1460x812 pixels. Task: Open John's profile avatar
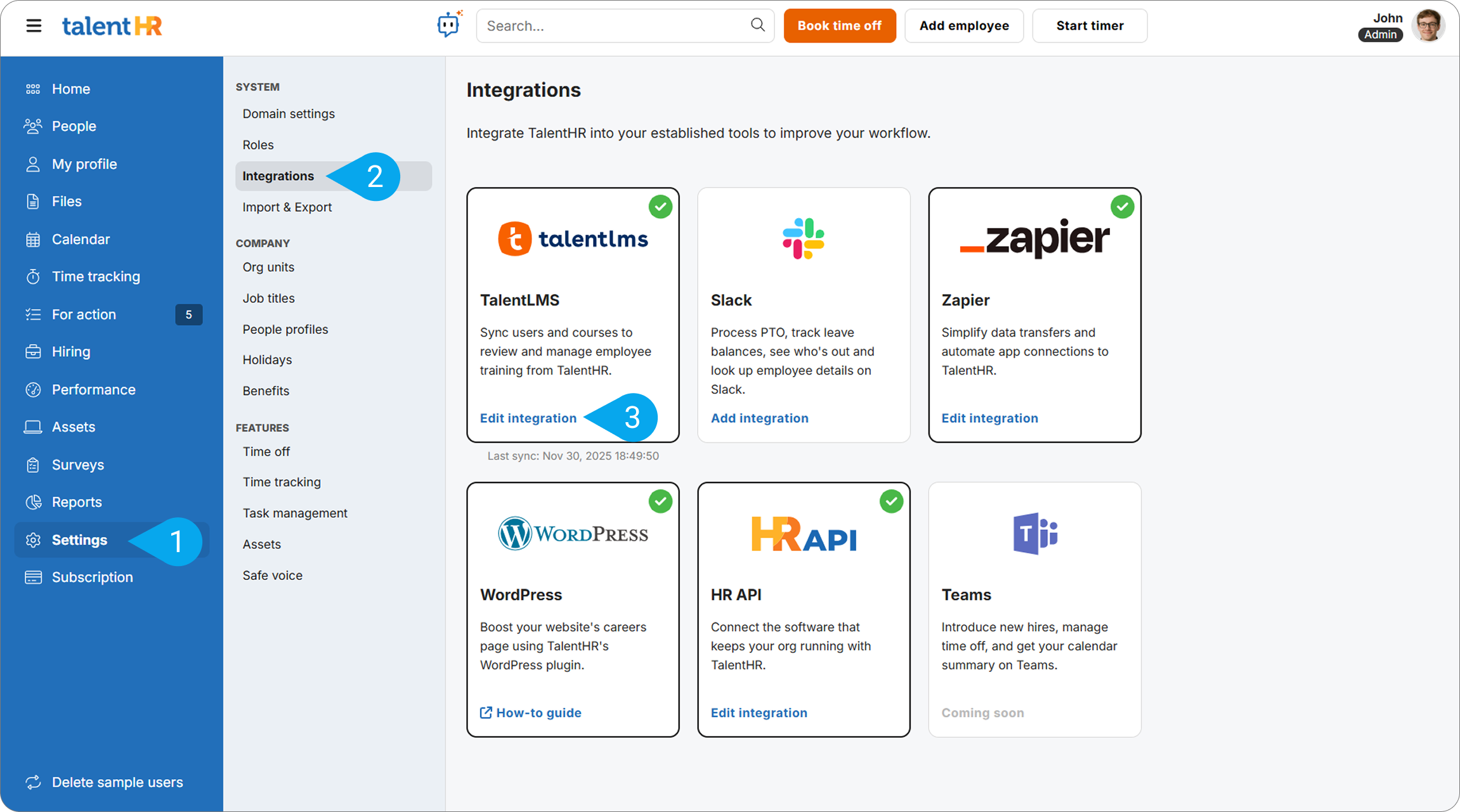(1427, 26)
